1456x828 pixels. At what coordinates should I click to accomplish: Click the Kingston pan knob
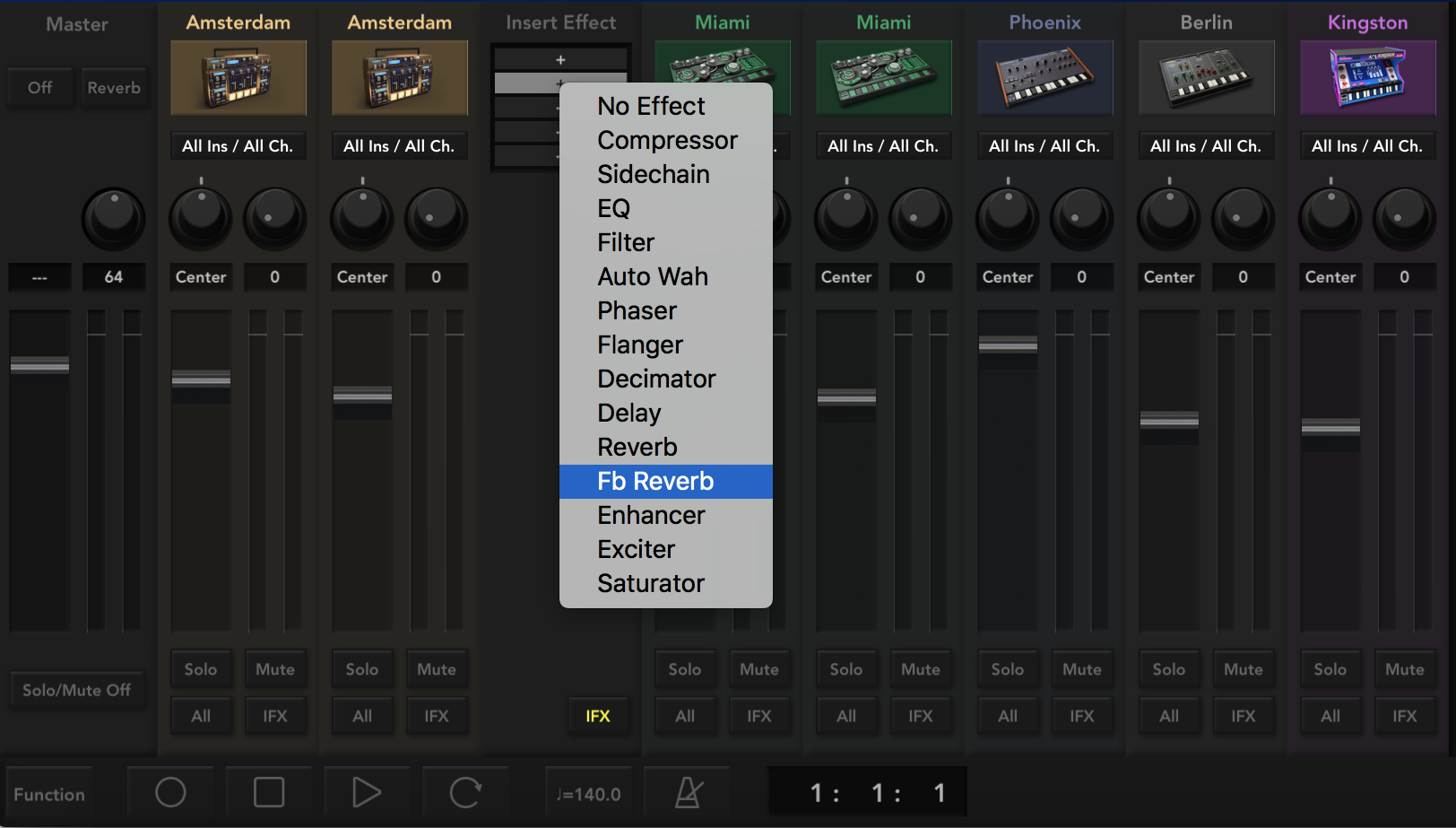(1330, 219)
